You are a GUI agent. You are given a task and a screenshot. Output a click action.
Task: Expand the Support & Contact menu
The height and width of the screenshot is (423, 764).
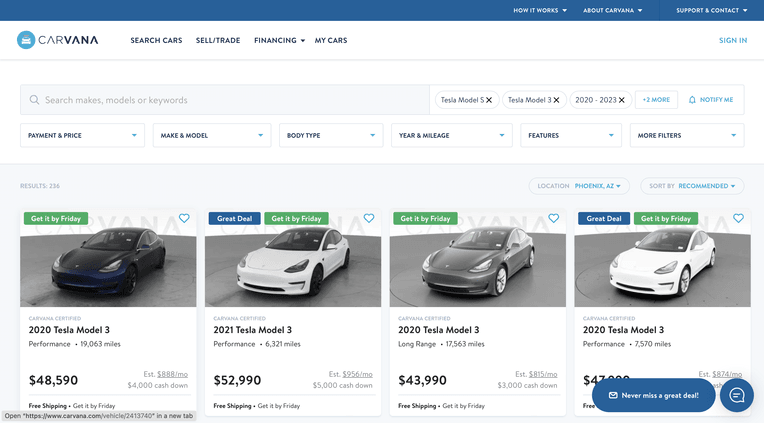(x=711, y=10)
